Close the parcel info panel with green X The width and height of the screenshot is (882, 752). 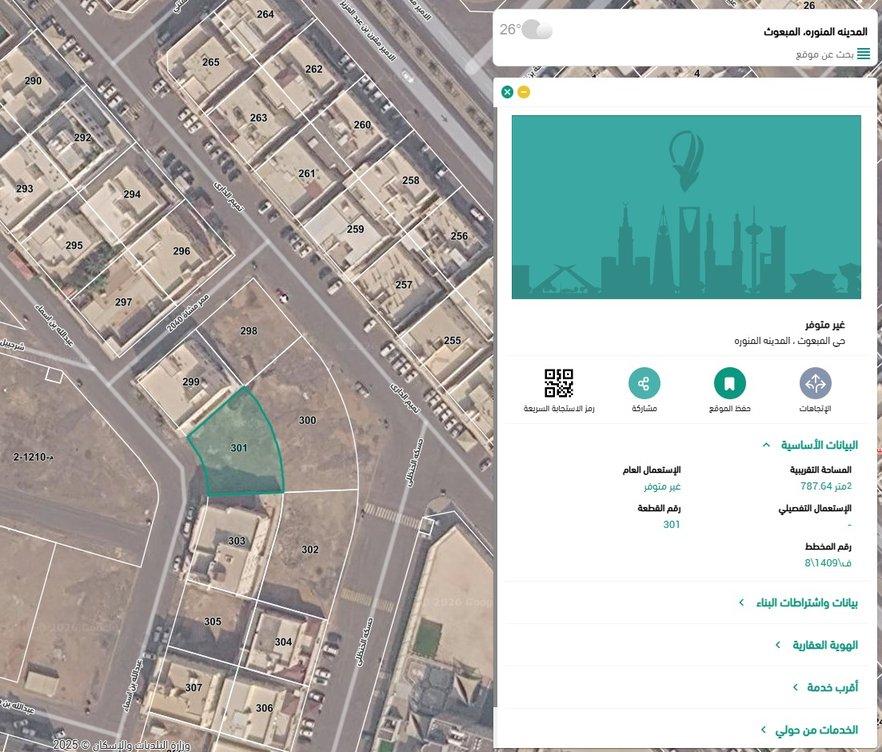[507, 92]
